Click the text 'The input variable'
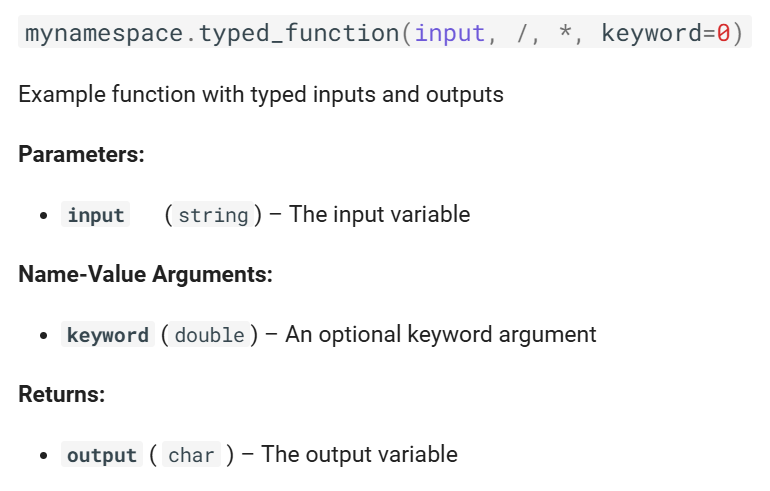The height and width of the screenshot is (491, 770). (x=380, y=214)
